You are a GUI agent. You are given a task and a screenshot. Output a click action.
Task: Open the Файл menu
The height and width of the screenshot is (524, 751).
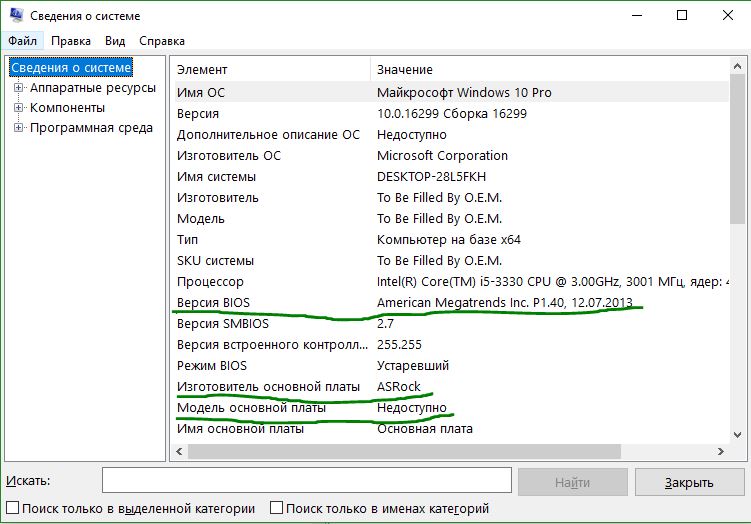click(x=23, y=41)
